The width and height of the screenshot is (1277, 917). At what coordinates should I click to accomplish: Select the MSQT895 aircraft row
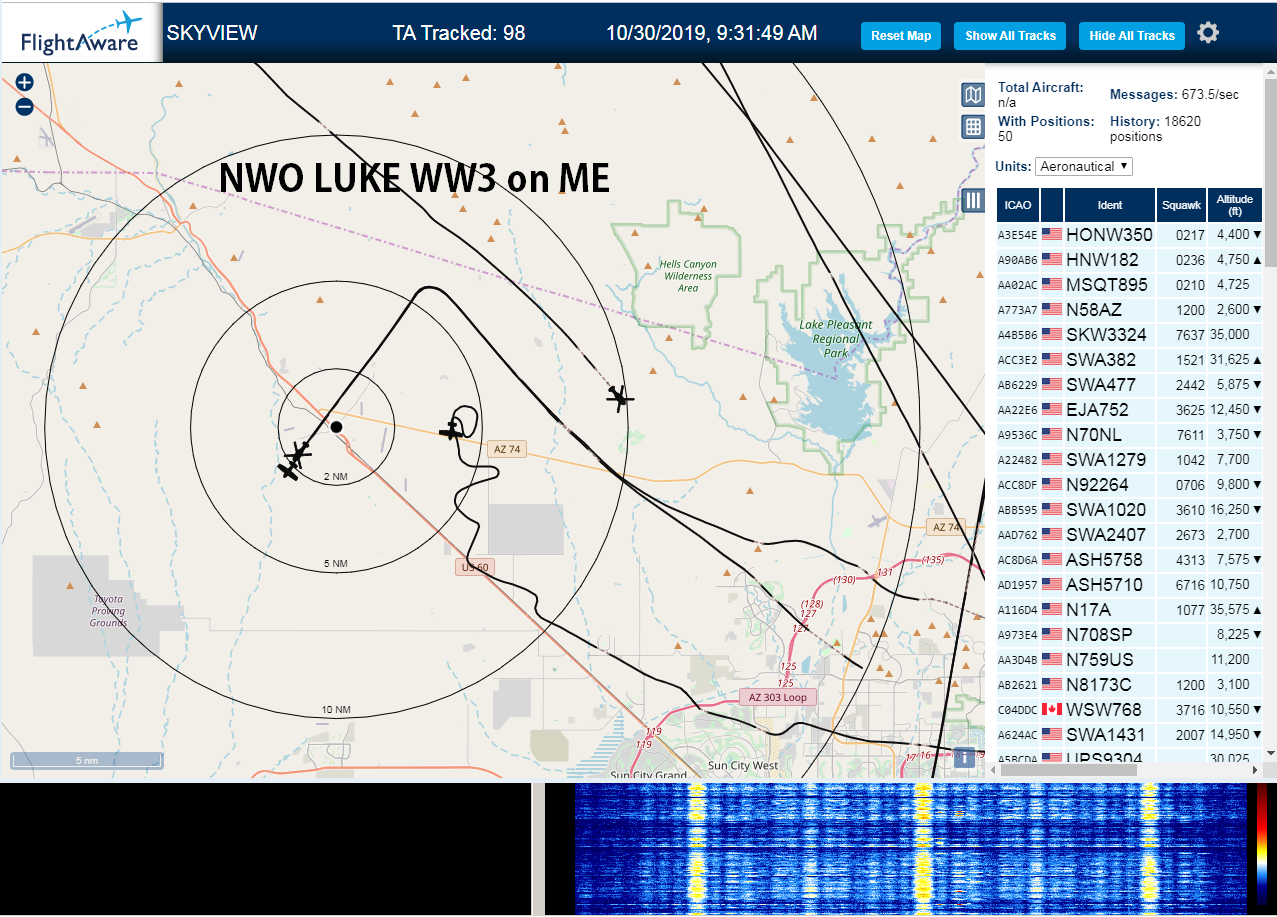point(1129,284)
